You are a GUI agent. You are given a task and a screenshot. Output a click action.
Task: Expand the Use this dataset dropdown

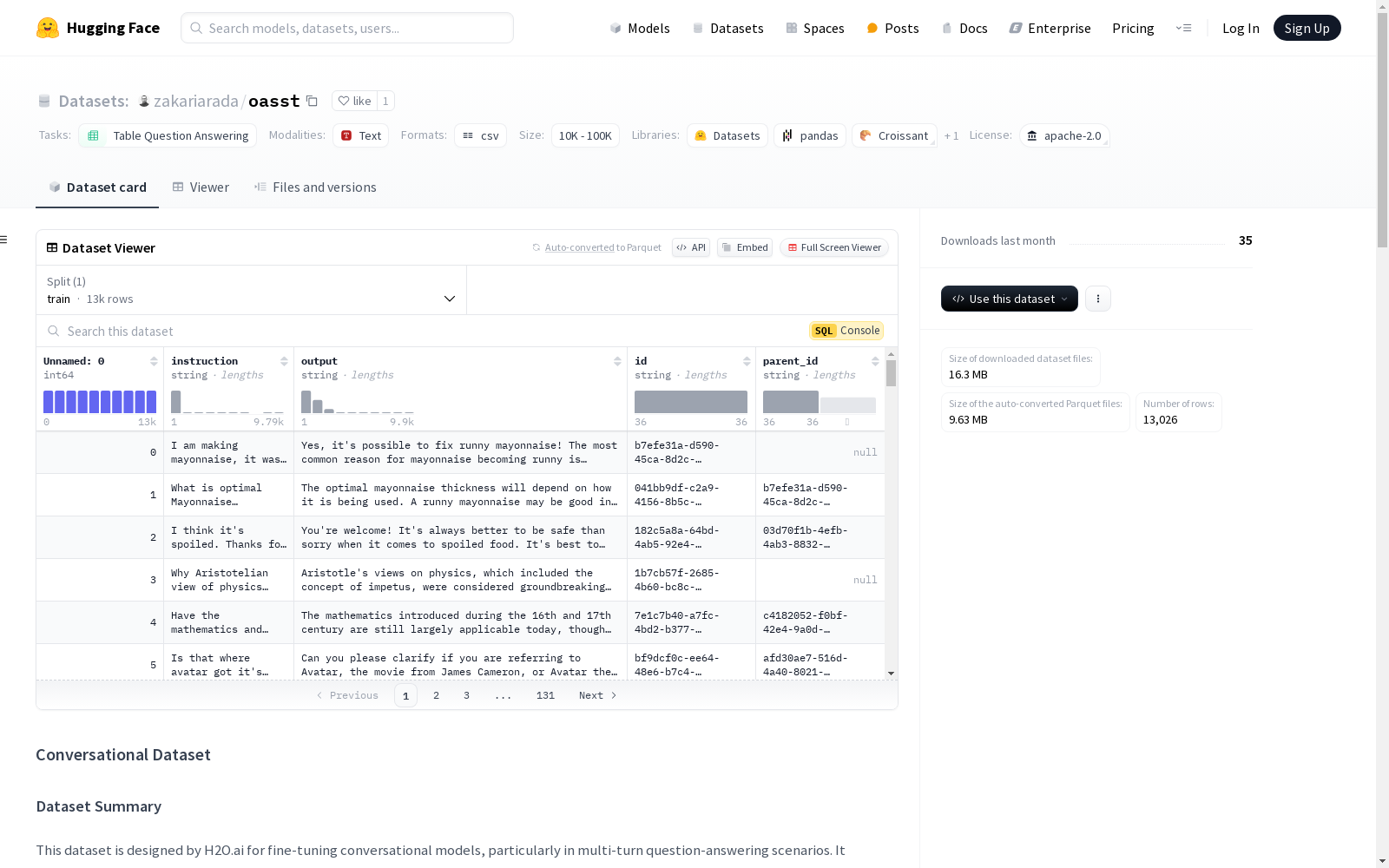1010,299
